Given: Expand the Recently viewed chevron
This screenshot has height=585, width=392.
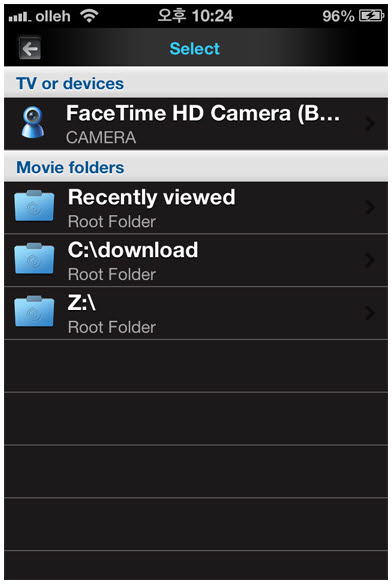Looking at the screenshot, I should point(369,207).
